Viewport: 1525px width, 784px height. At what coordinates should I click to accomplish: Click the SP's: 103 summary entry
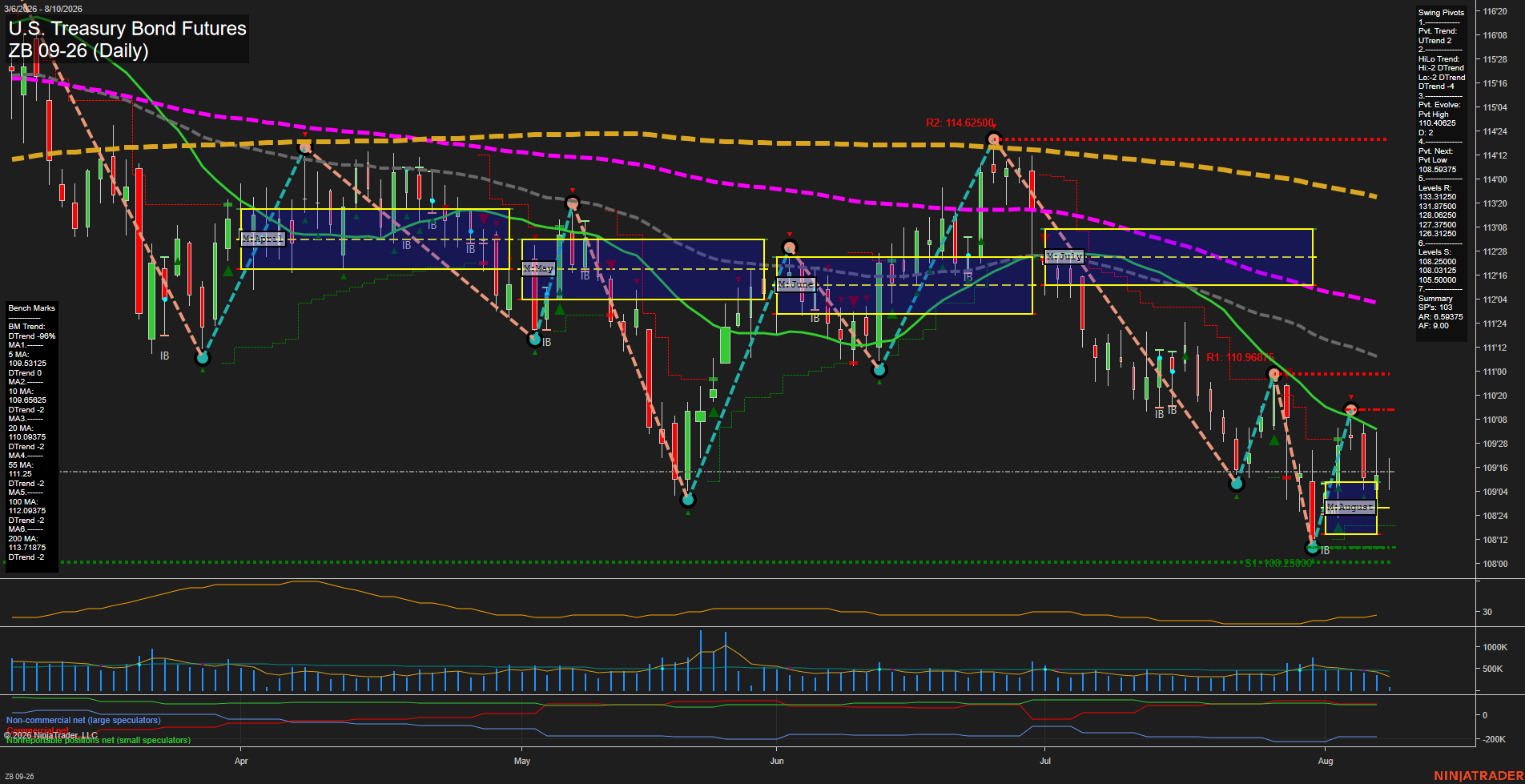click(1435, 308)
